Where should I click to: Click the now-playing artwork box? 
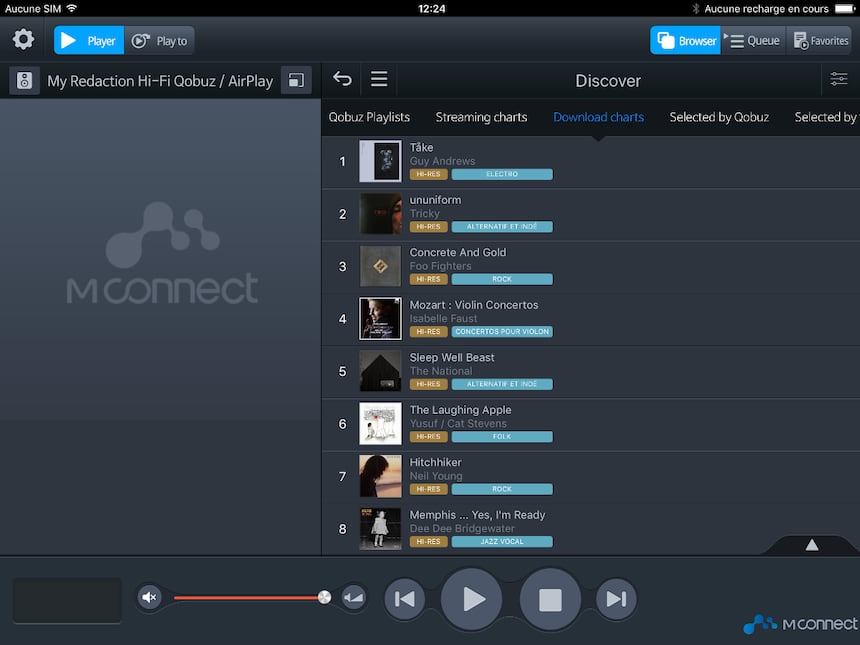point(67,600)
